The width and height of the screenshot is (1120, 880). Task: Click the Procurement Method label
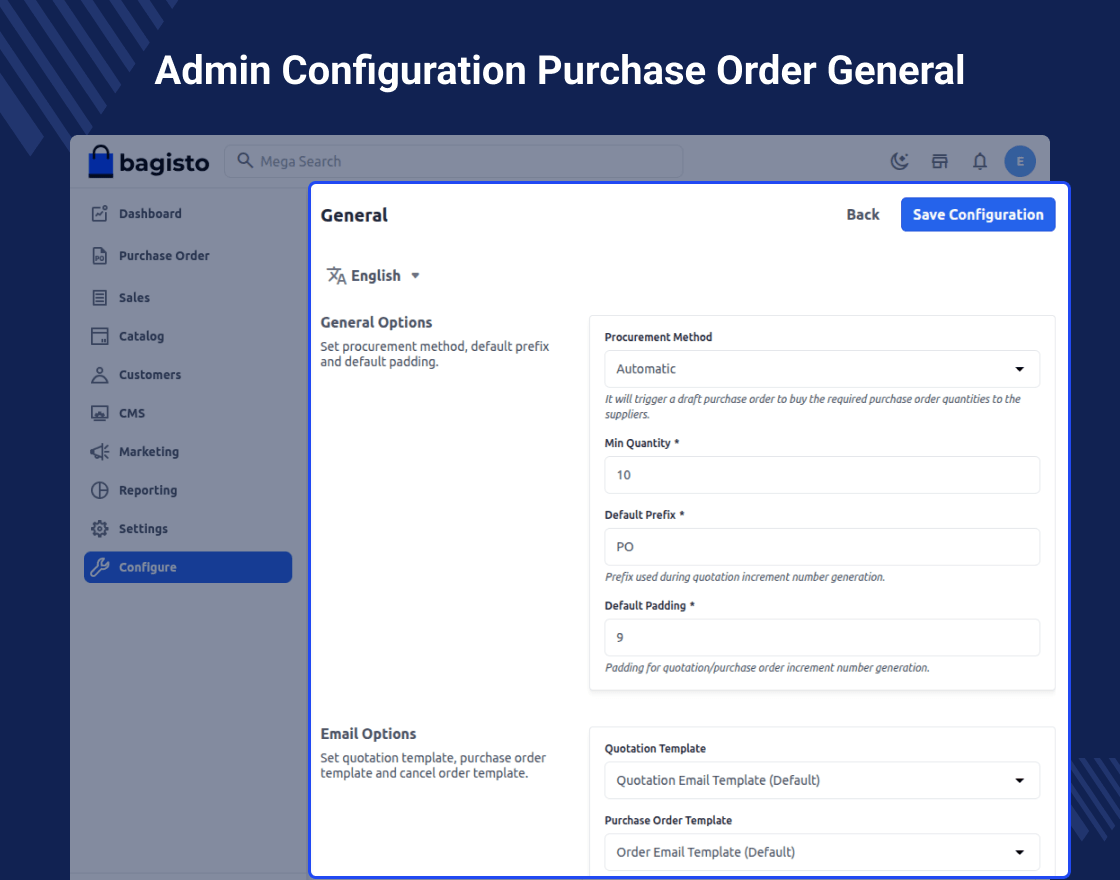point(658,337)
